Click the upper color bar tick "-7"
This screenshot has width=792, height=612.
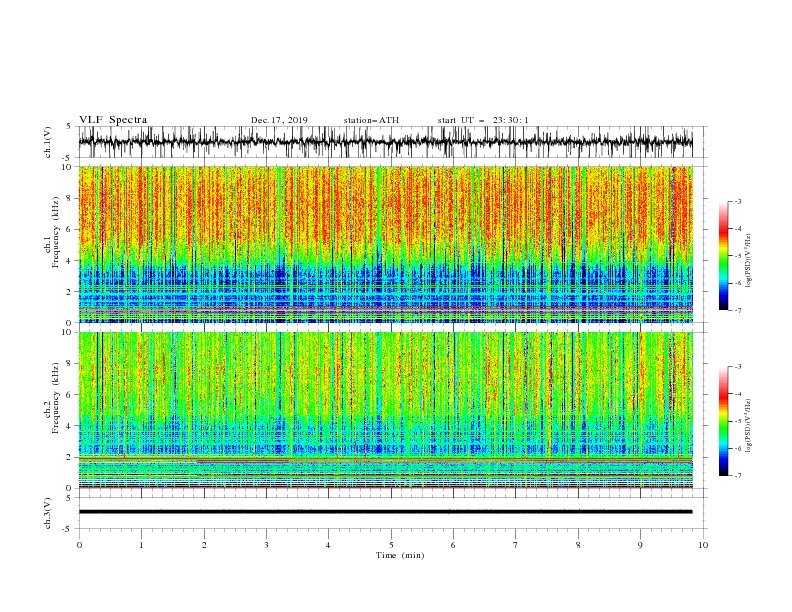738,310
